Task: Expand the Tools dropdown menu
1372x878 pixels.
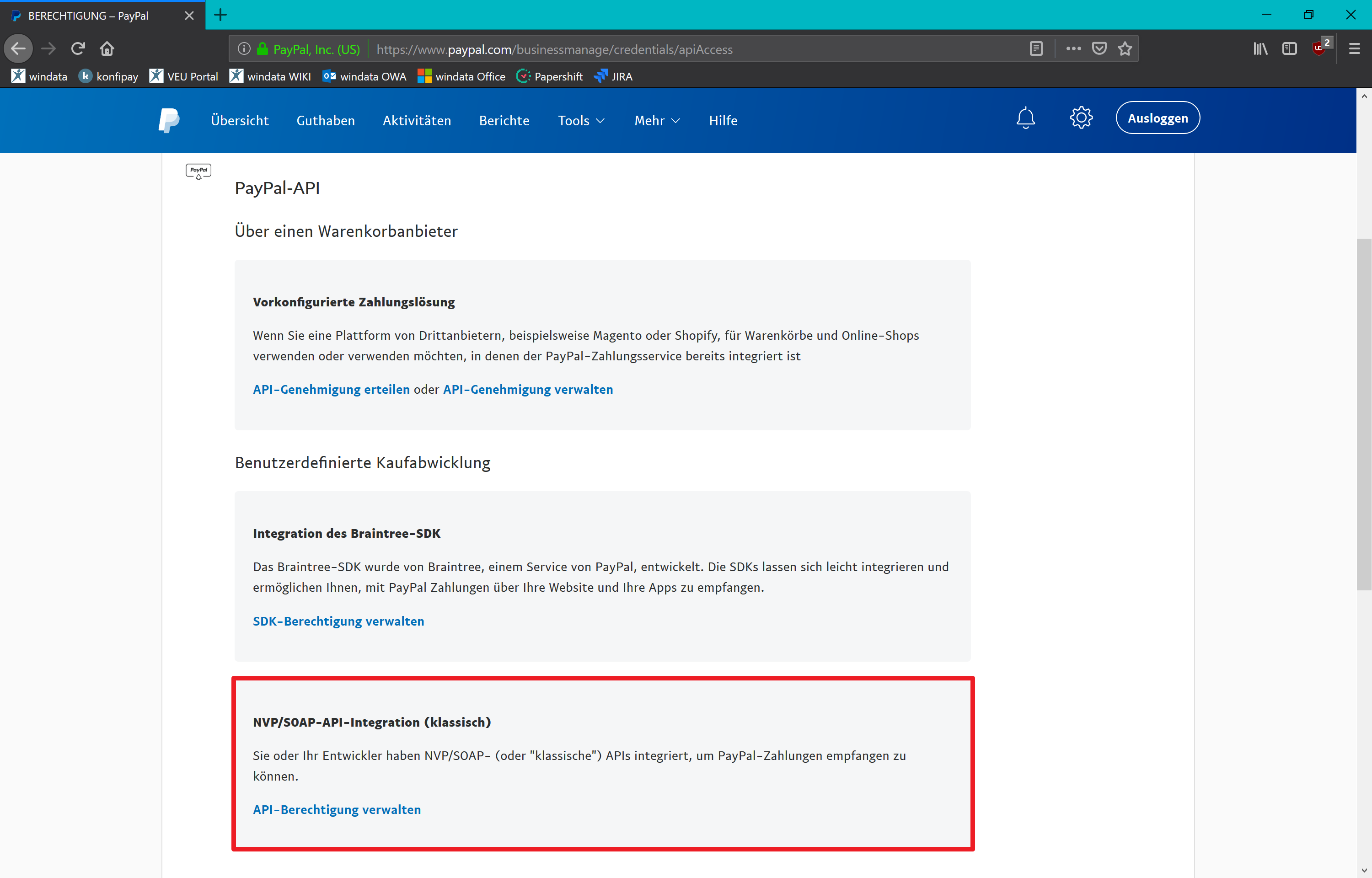Action: coord(581,120)
